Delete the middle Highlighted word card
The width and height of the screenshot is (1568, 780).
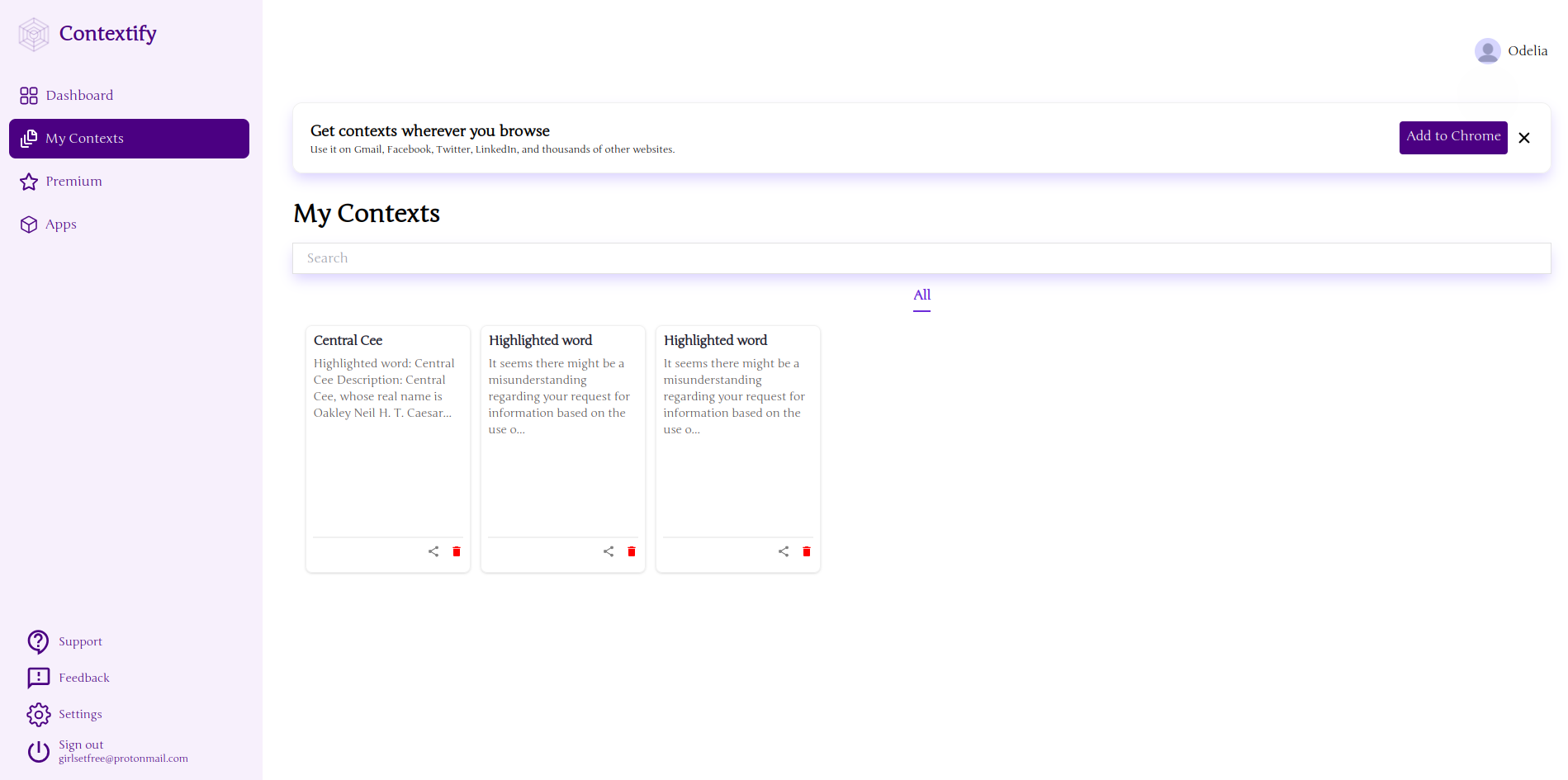point(632,551)
